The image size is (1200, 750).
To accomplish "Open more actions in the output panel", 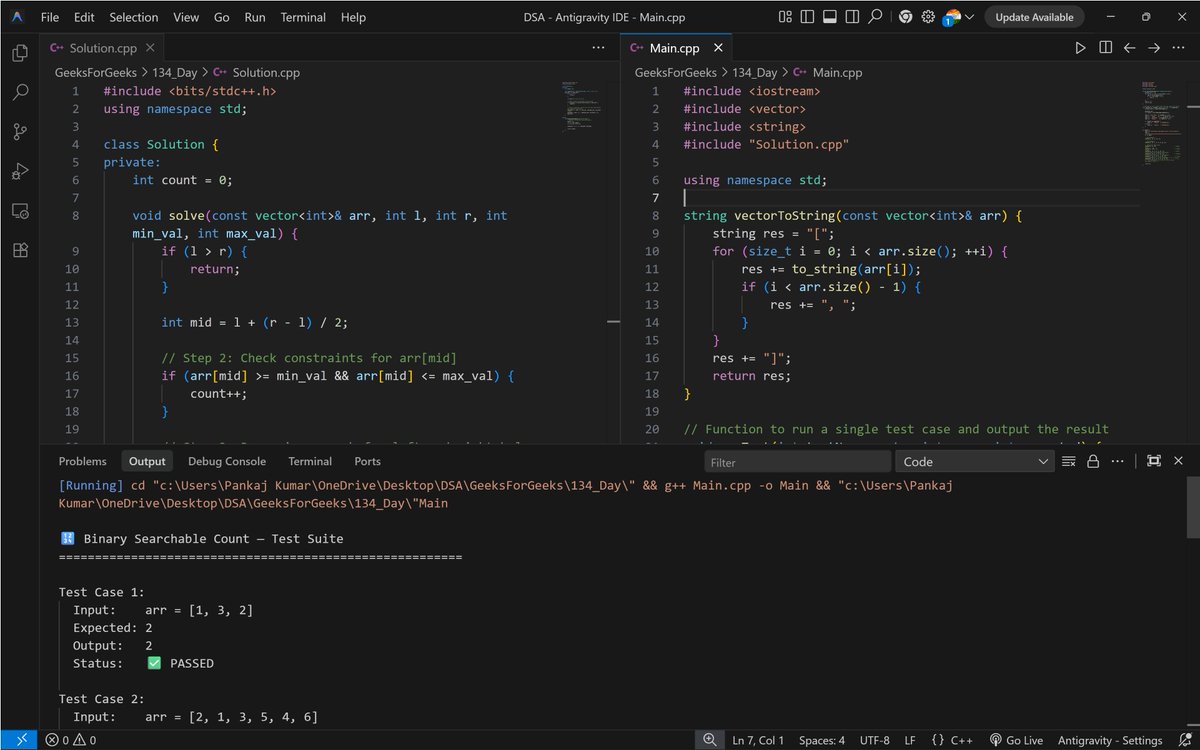I will click(x=1117, y=461).
